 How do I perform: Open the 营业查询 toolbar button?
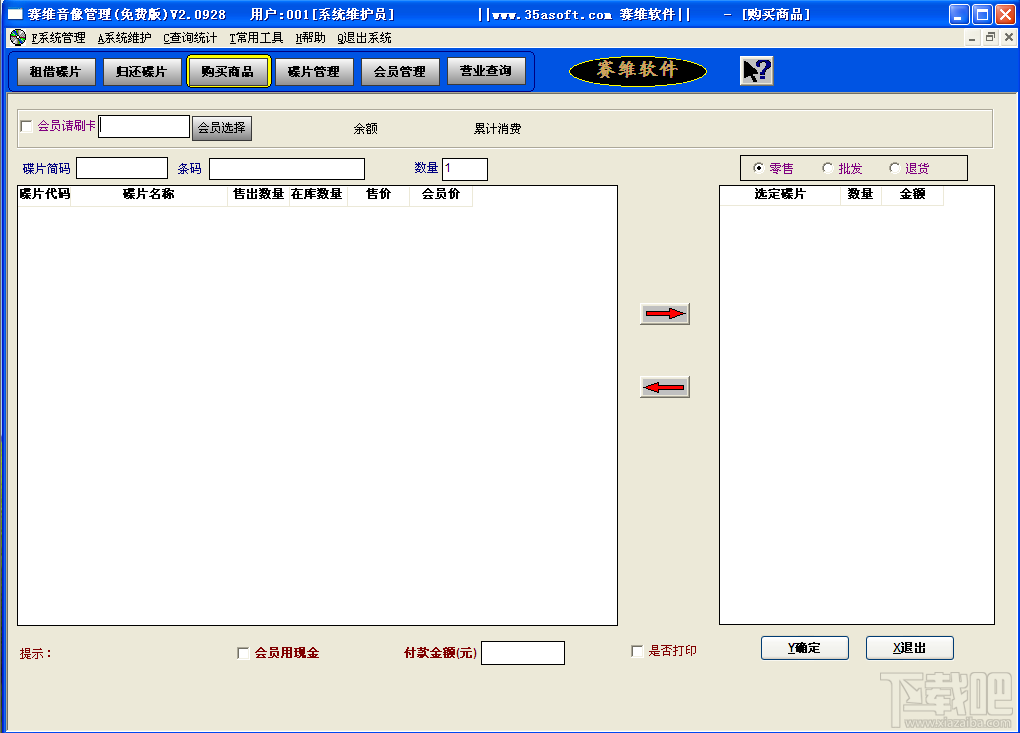[x=486, y=71]
